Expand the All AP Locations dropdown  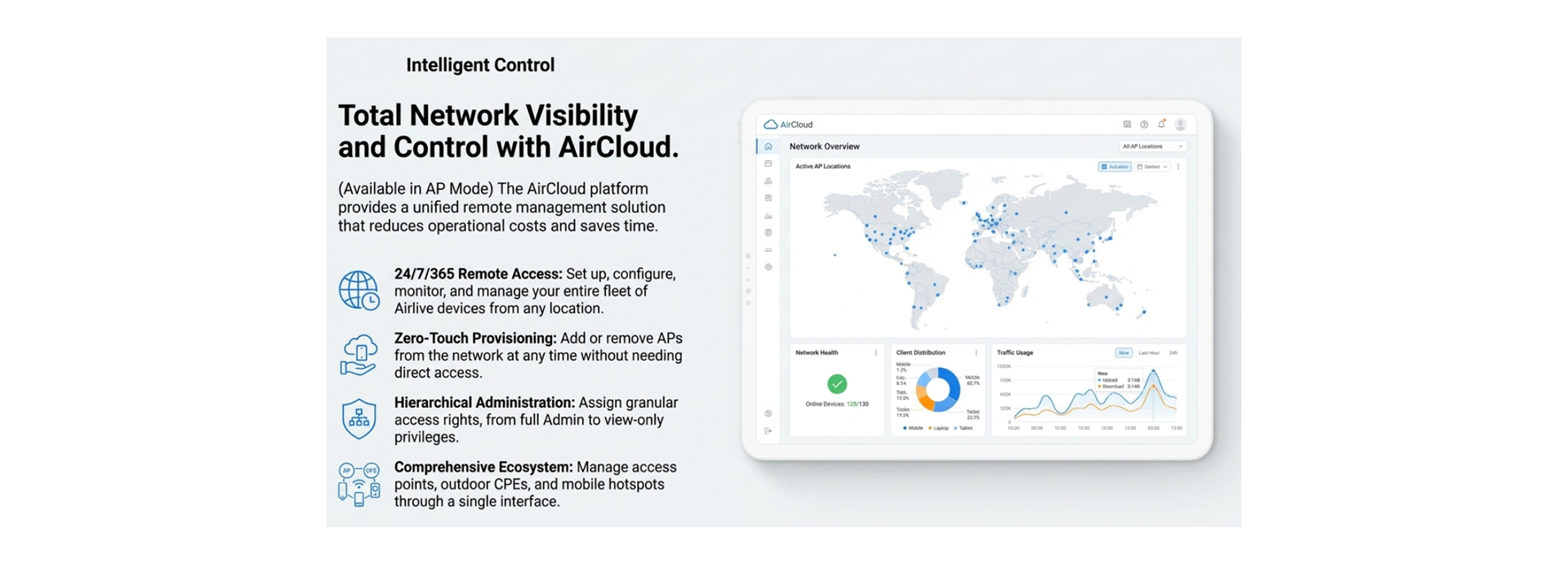tap(1152, 146)
